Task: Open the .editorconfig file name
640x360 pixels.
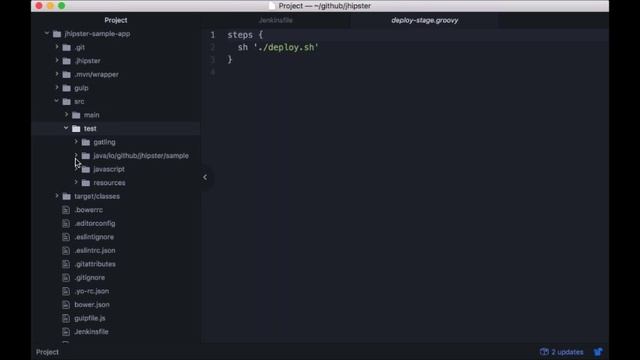Action: click(95, 223)
